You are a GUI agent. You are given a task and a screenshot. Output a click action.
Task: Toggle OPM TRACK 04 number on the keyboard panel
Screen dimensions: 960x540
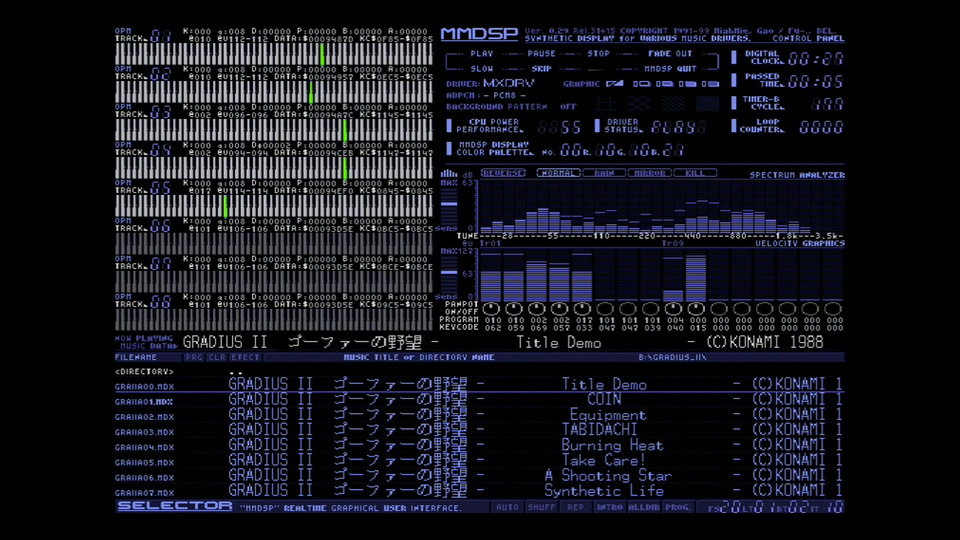tap(160, 150)
